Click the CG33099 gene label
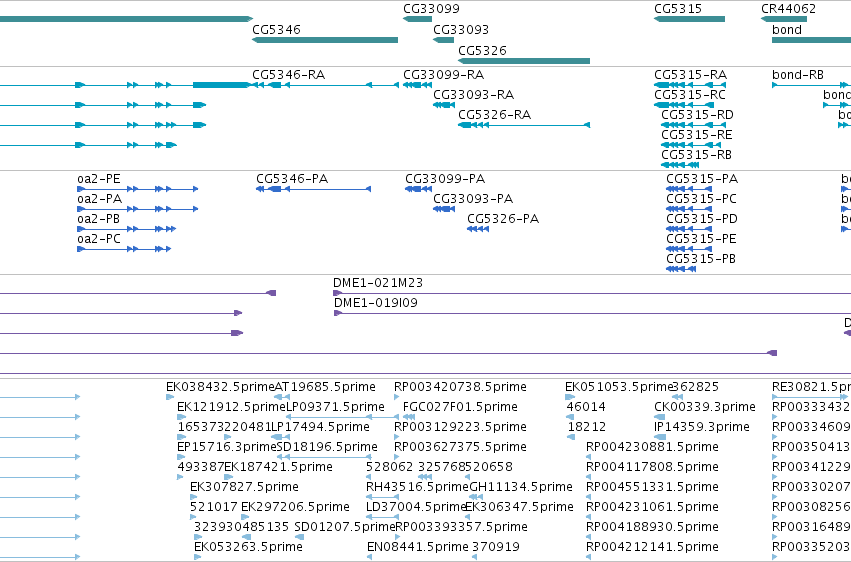The image size is (851, 562). [x=431, y=9]
